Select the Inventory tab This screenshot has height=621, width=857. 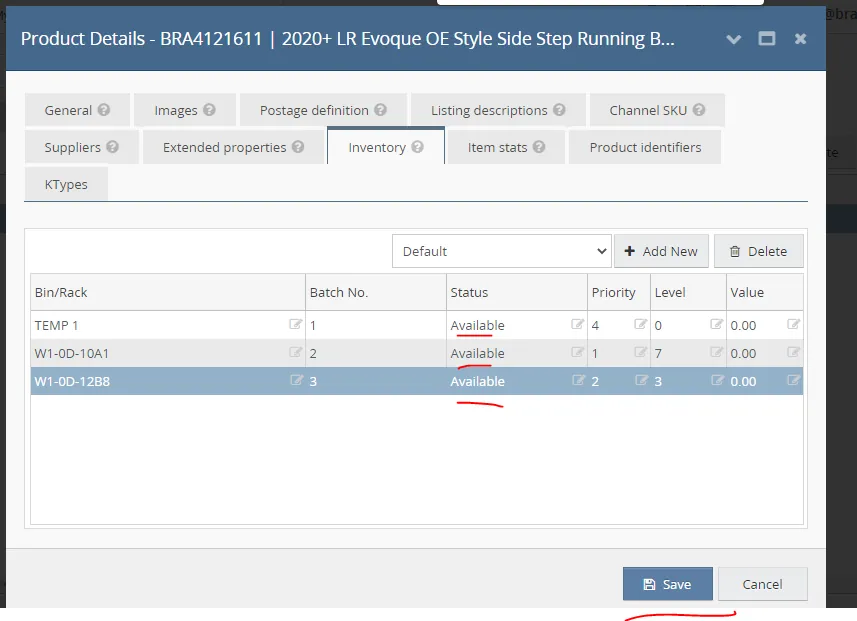(386, 147)
